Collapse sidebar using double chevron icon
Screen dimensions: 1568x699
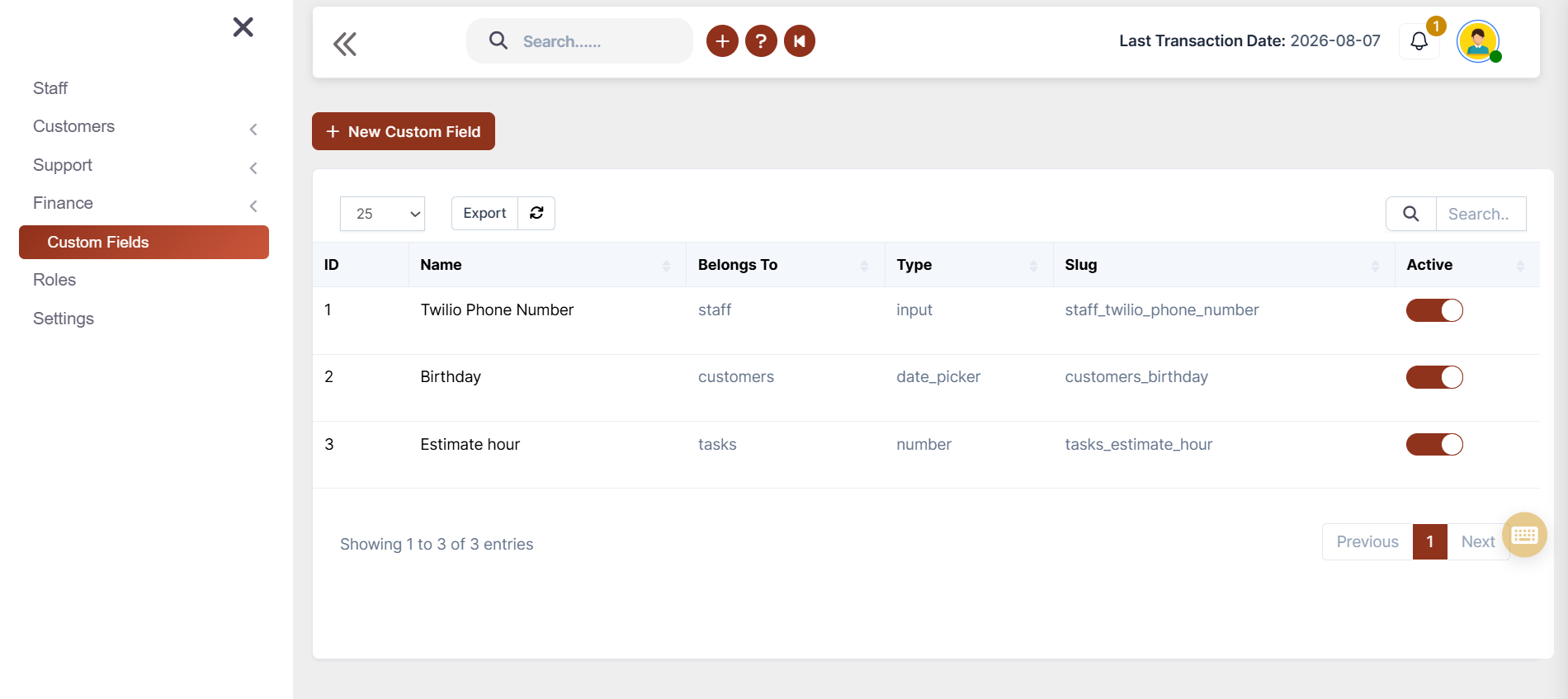pyautogui.click(x=345, y=44)
